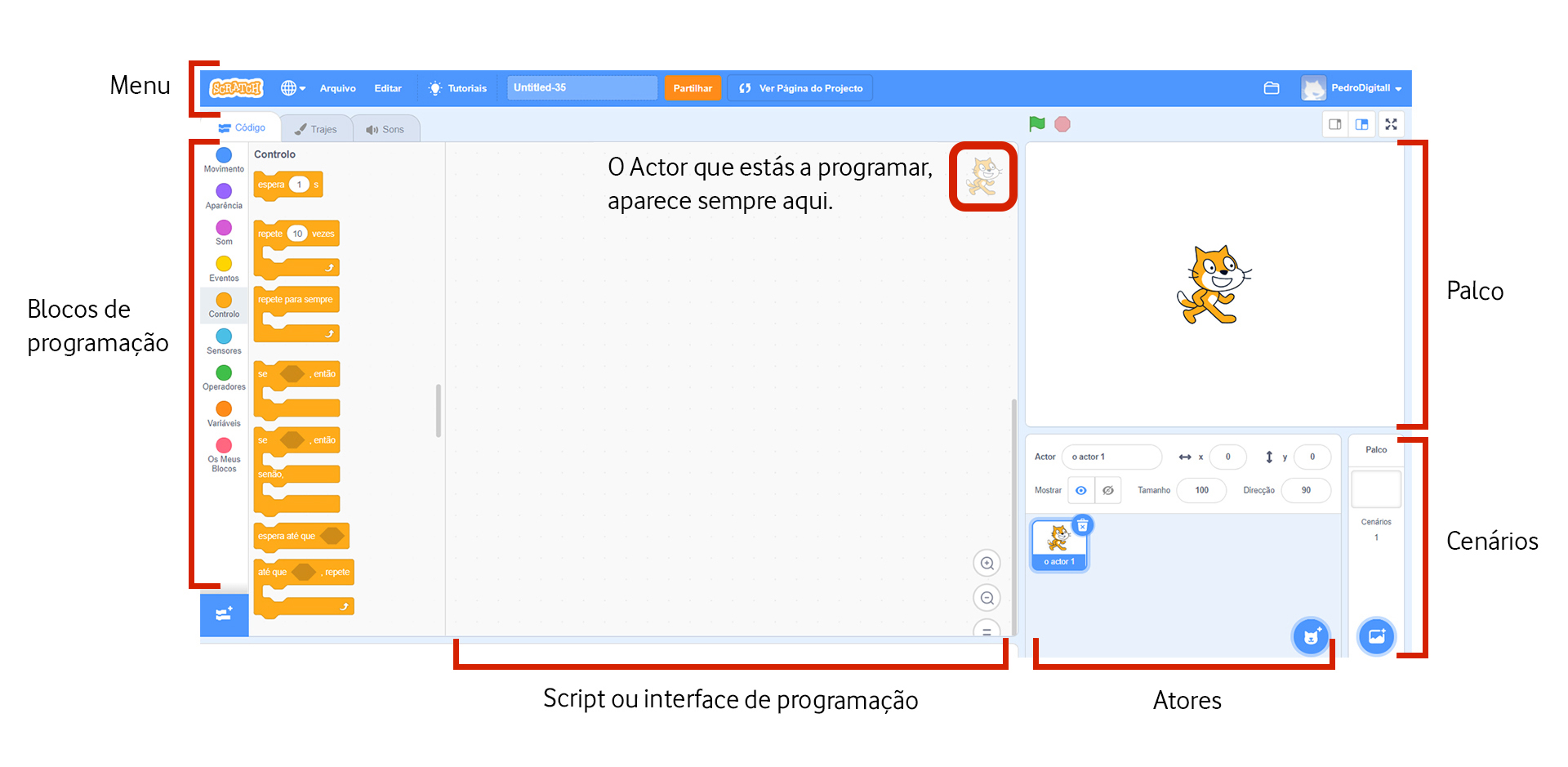Select the Variáveis block category

coord(224,414)
